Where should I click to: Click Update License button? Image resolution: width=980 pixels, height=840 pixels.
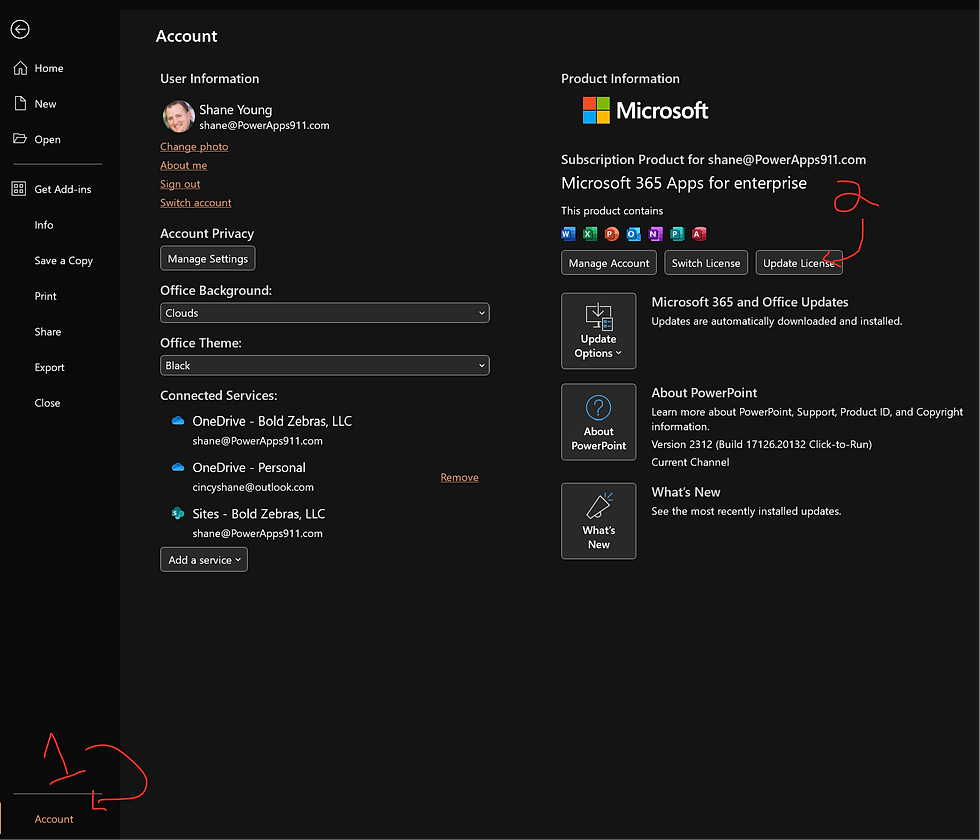(x=799, y=263)
